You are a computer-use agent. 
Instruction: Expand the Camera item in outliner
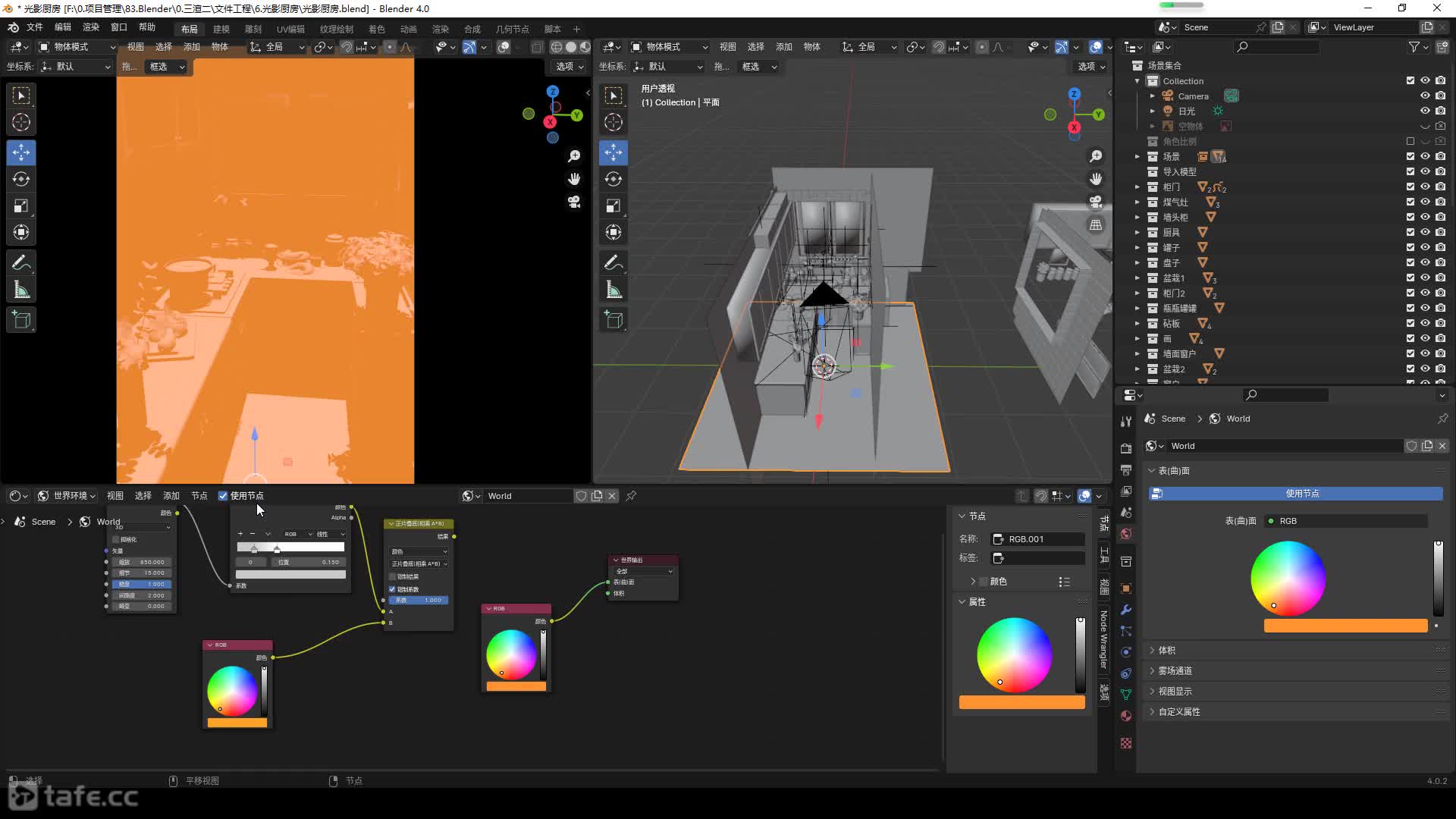coord(1152,96)
